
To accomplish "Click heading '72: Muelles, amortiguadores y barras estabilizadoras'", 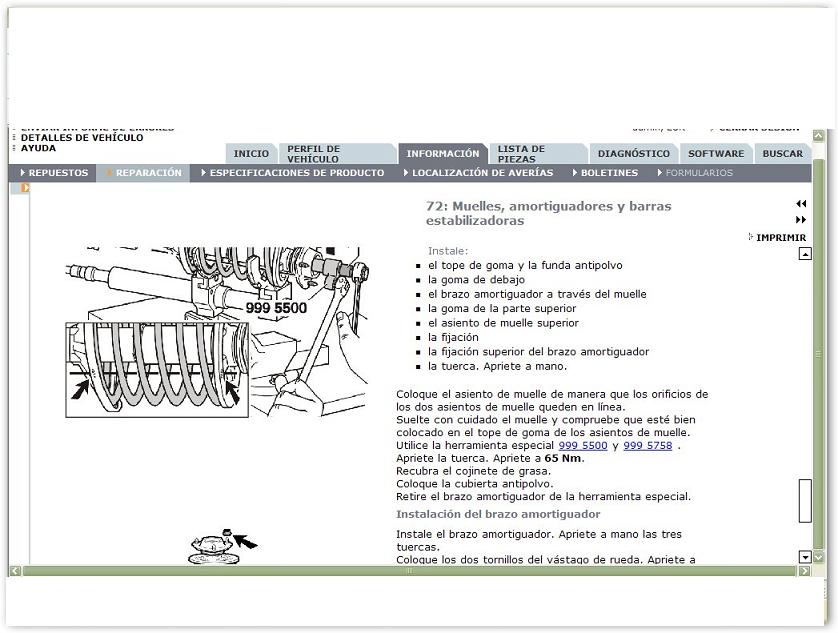I will point(548,213).
